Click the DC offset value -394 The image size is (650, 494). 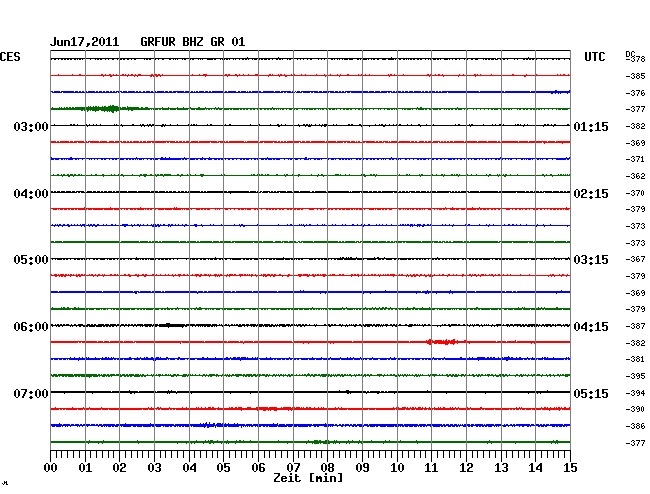pyautogui.click(x=635, y=393)
